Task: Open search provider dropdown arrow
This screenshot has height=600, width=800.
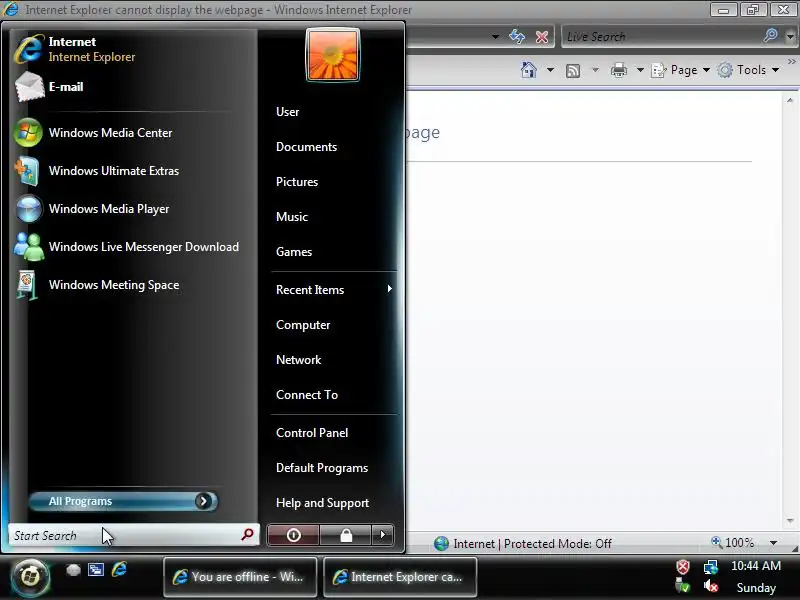Action: point(790,37)
